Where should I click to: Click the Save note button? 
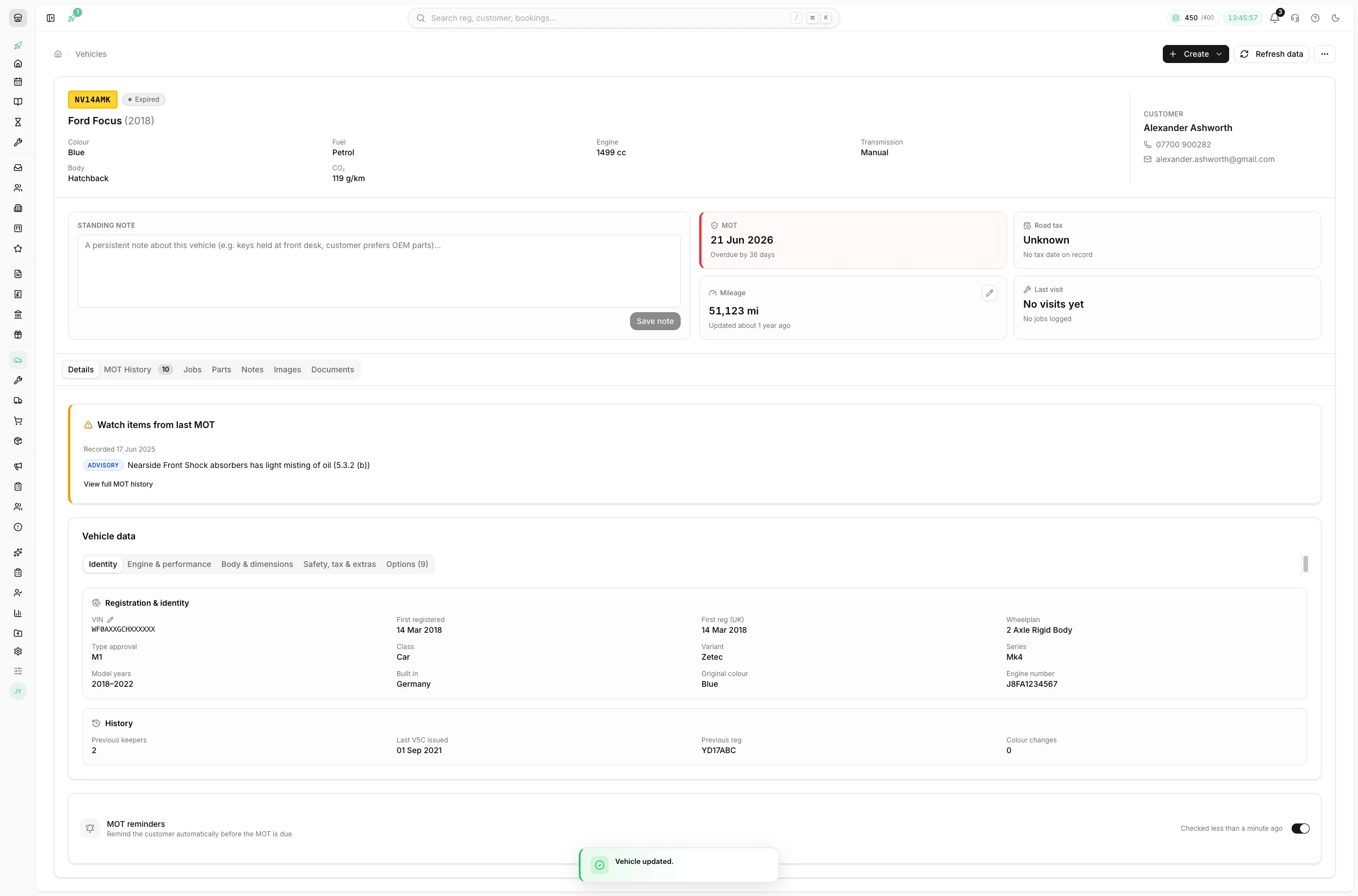pyautogui.click(x=655, y=321)
